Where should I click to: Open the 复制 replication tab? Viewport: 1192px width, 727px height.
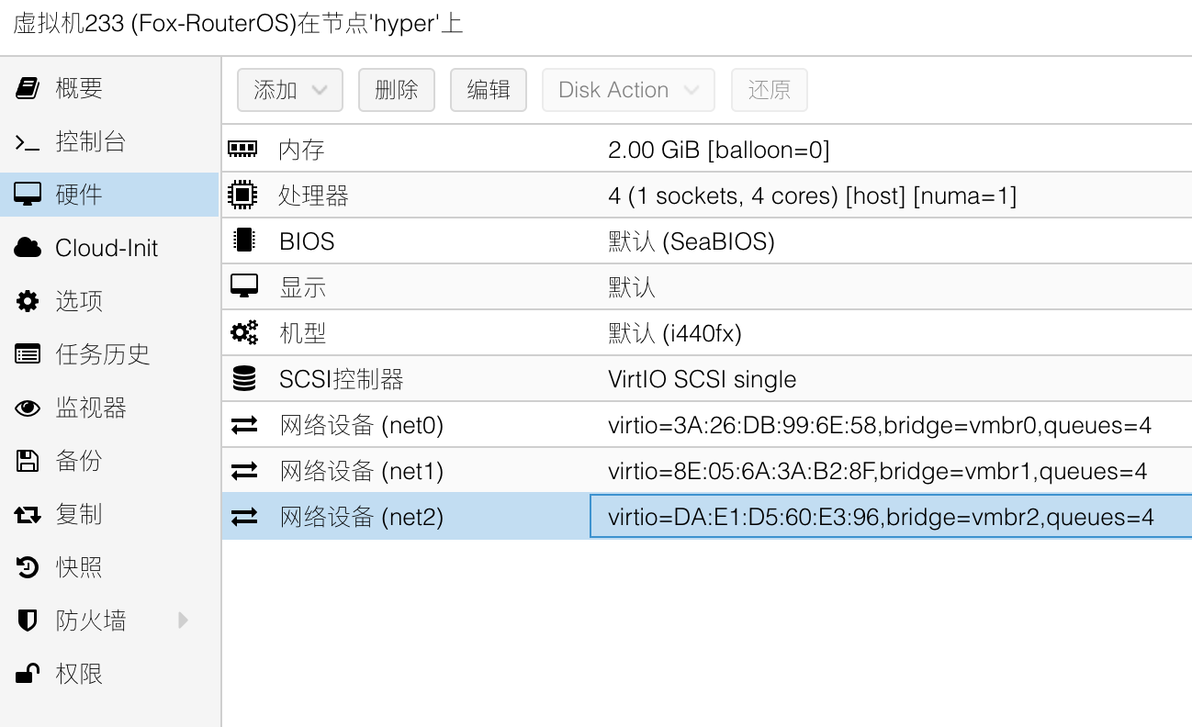click(x=79, y=514)
